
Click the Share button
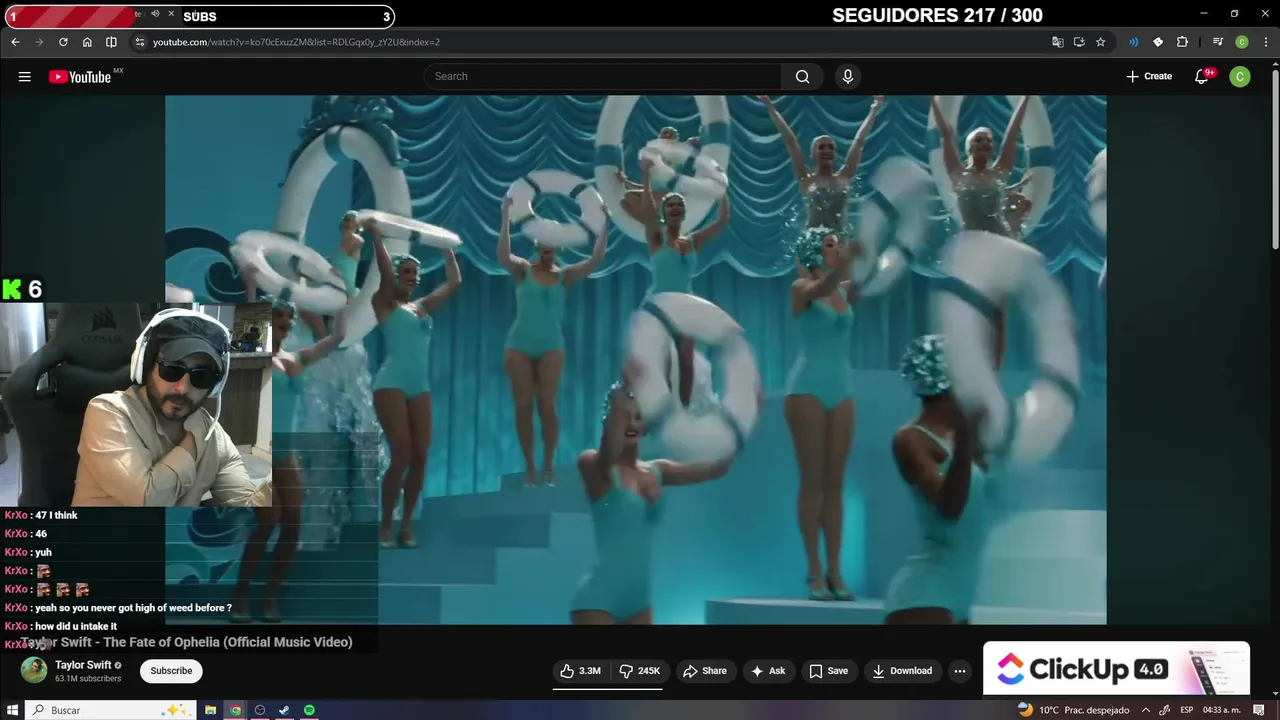coord(705,671)
